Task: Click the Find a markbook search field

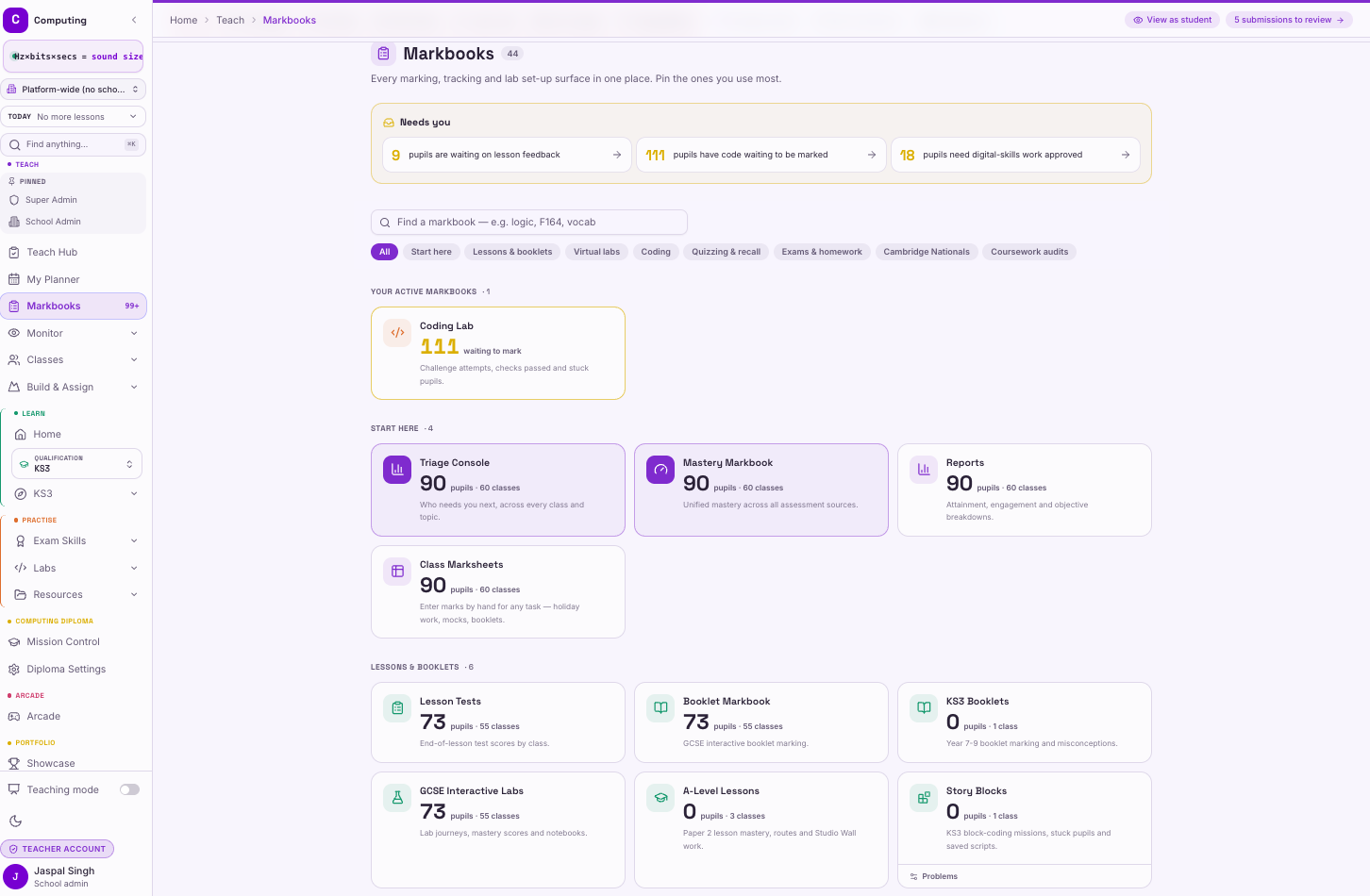Action: [x=529, y=223]
